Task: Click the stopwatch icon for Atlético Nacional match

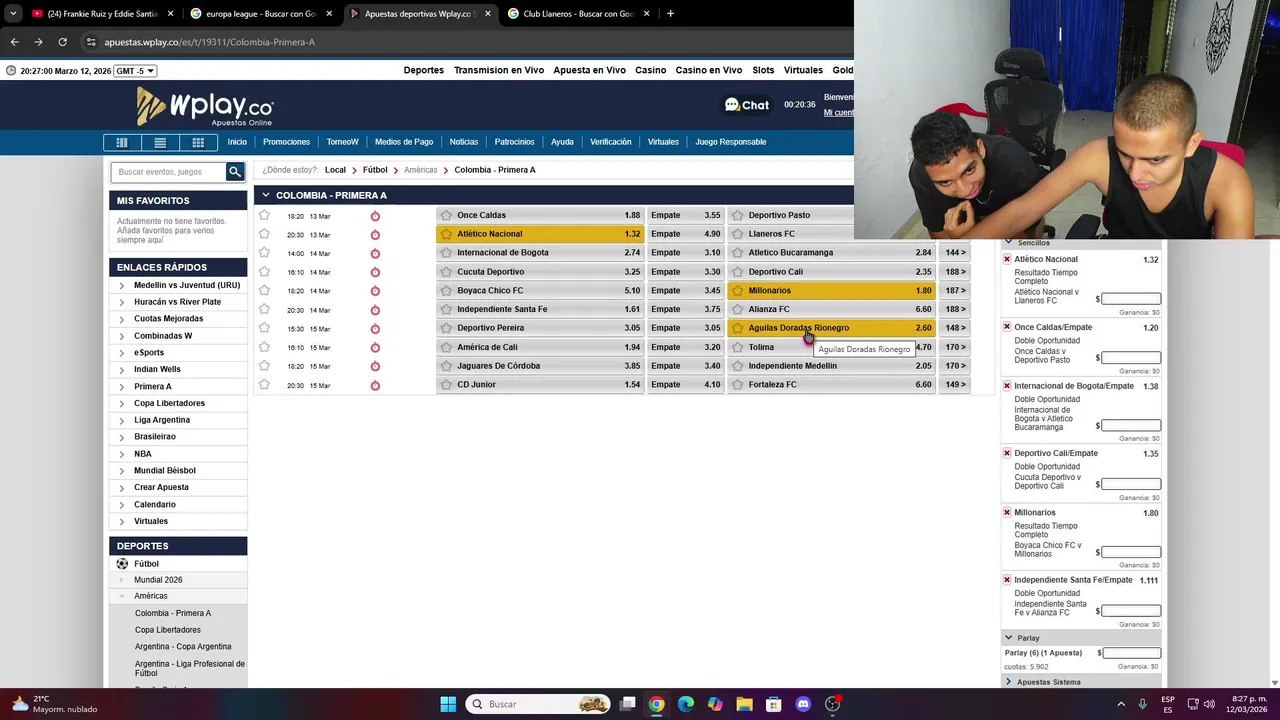Action: coord(375,235)
